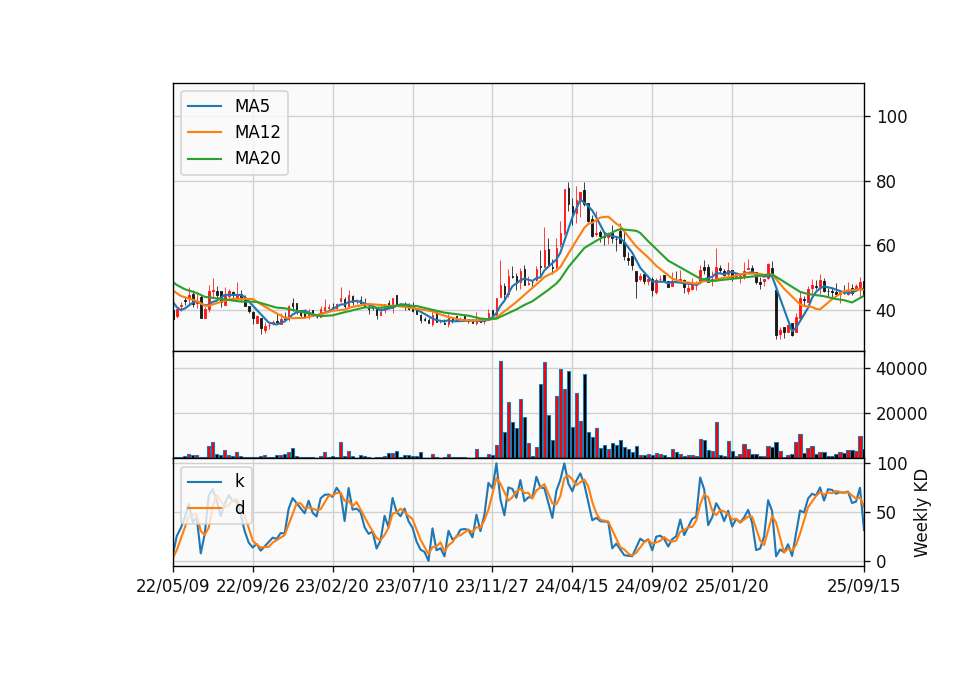Image resolution: width=960 pixels, height=690 pixels.
Task: Click the 23/07/10 date tick label
Action: (x=411, y=586)
